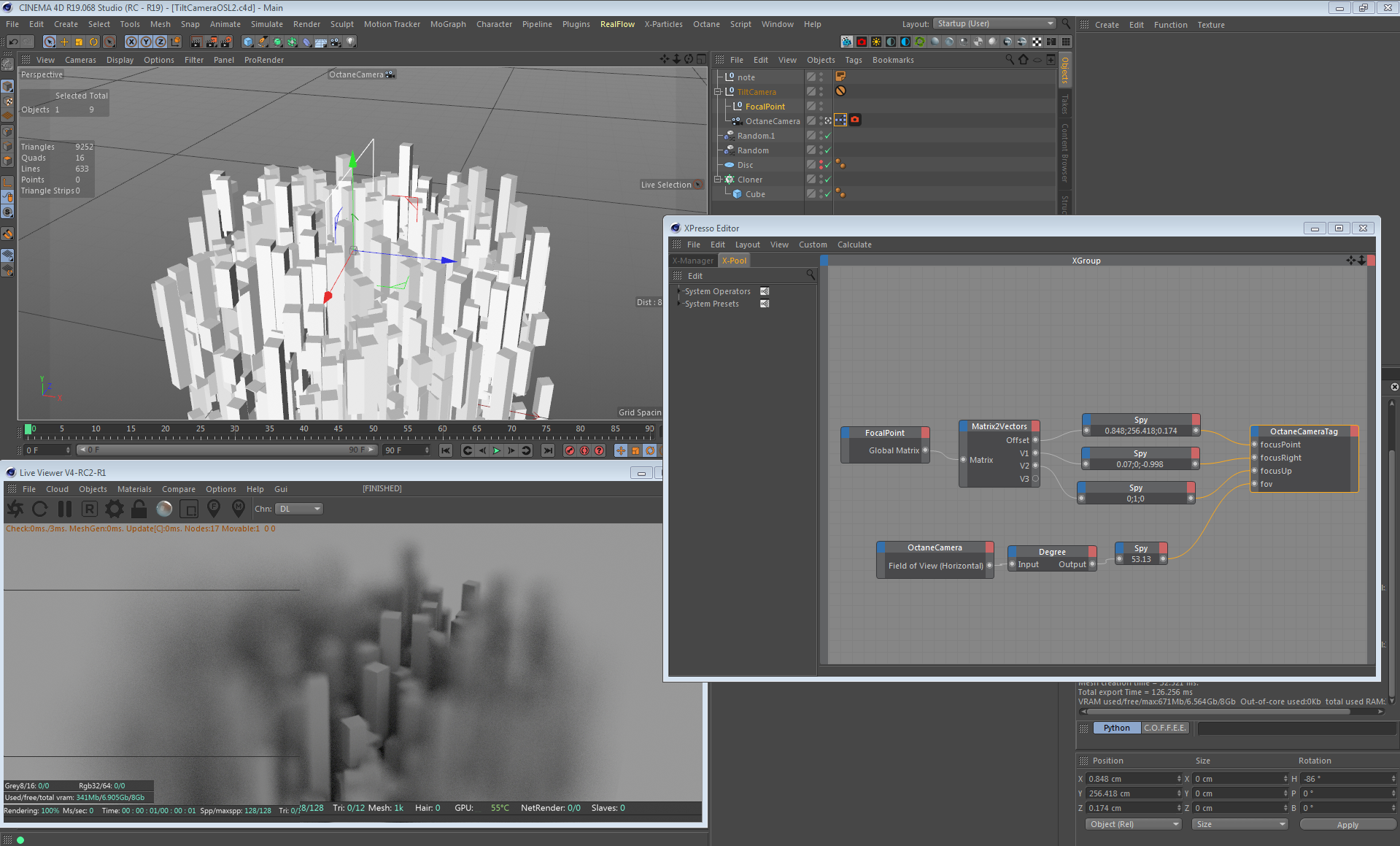Toggle the enable checkmark for Cube

[827, 194]
